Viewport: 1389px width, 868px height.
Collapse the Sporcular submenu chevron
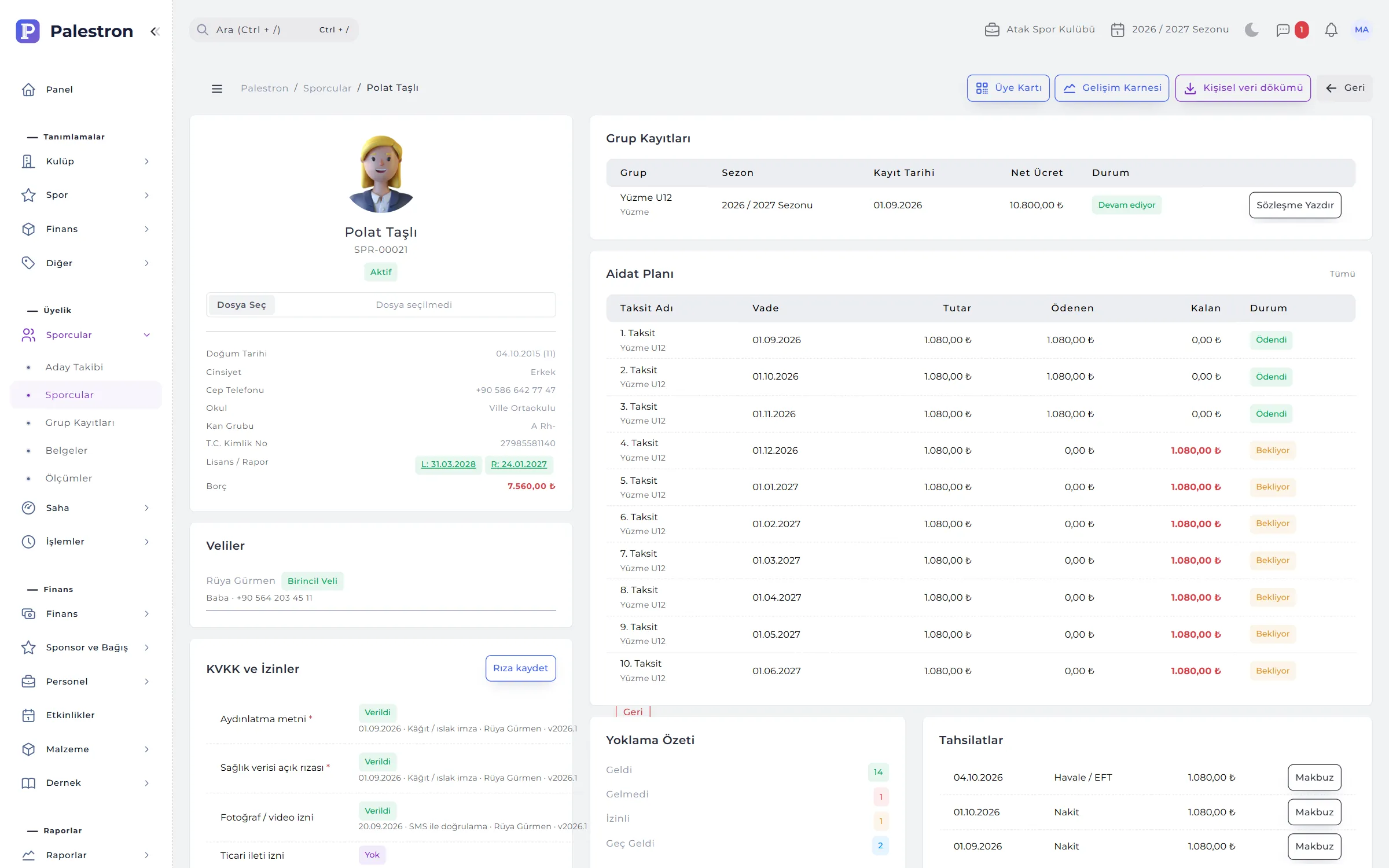pyautogui.click(x=147, y=335)
